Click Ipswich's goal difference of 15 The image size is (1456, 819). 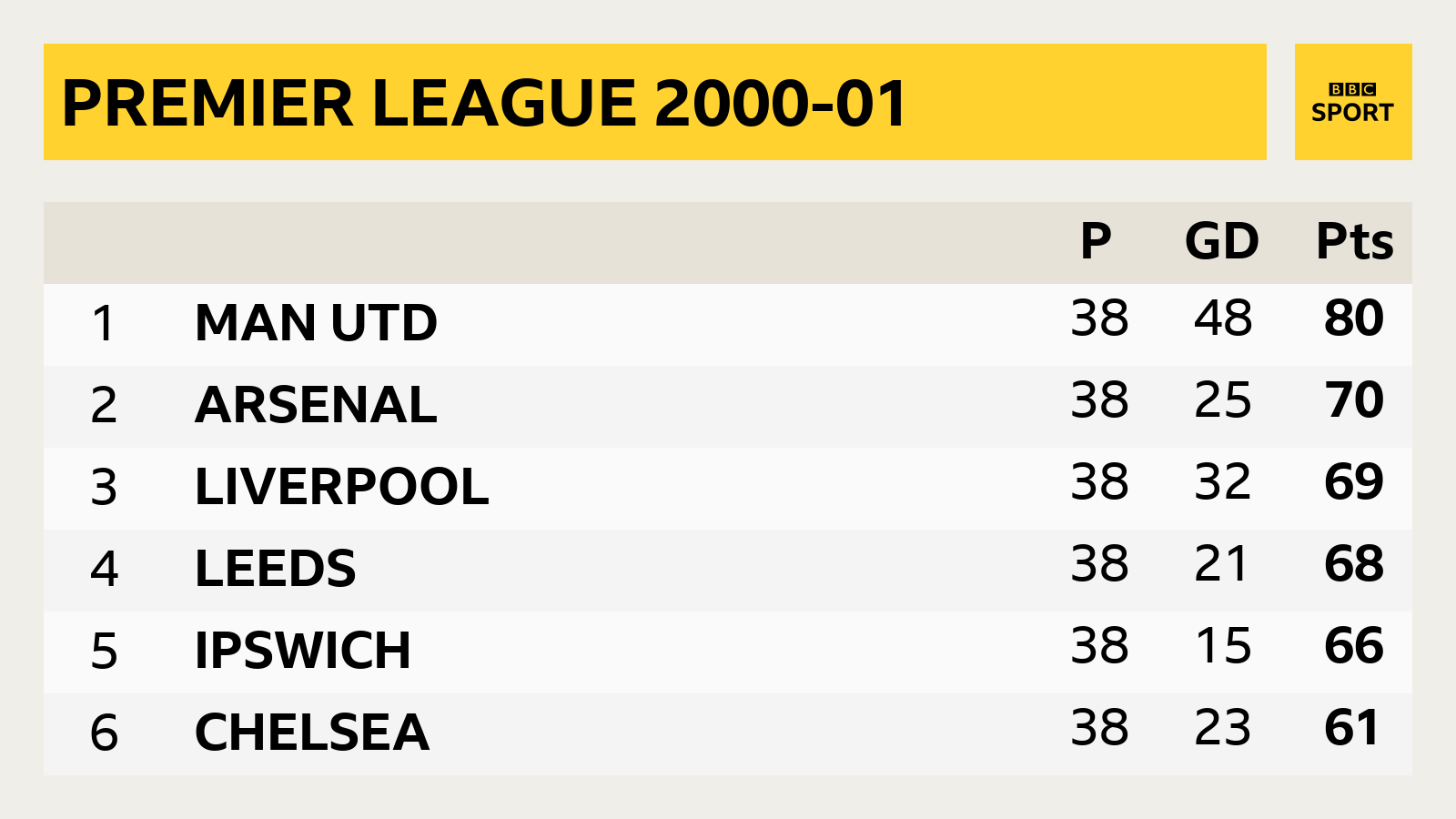(1222, 646)
